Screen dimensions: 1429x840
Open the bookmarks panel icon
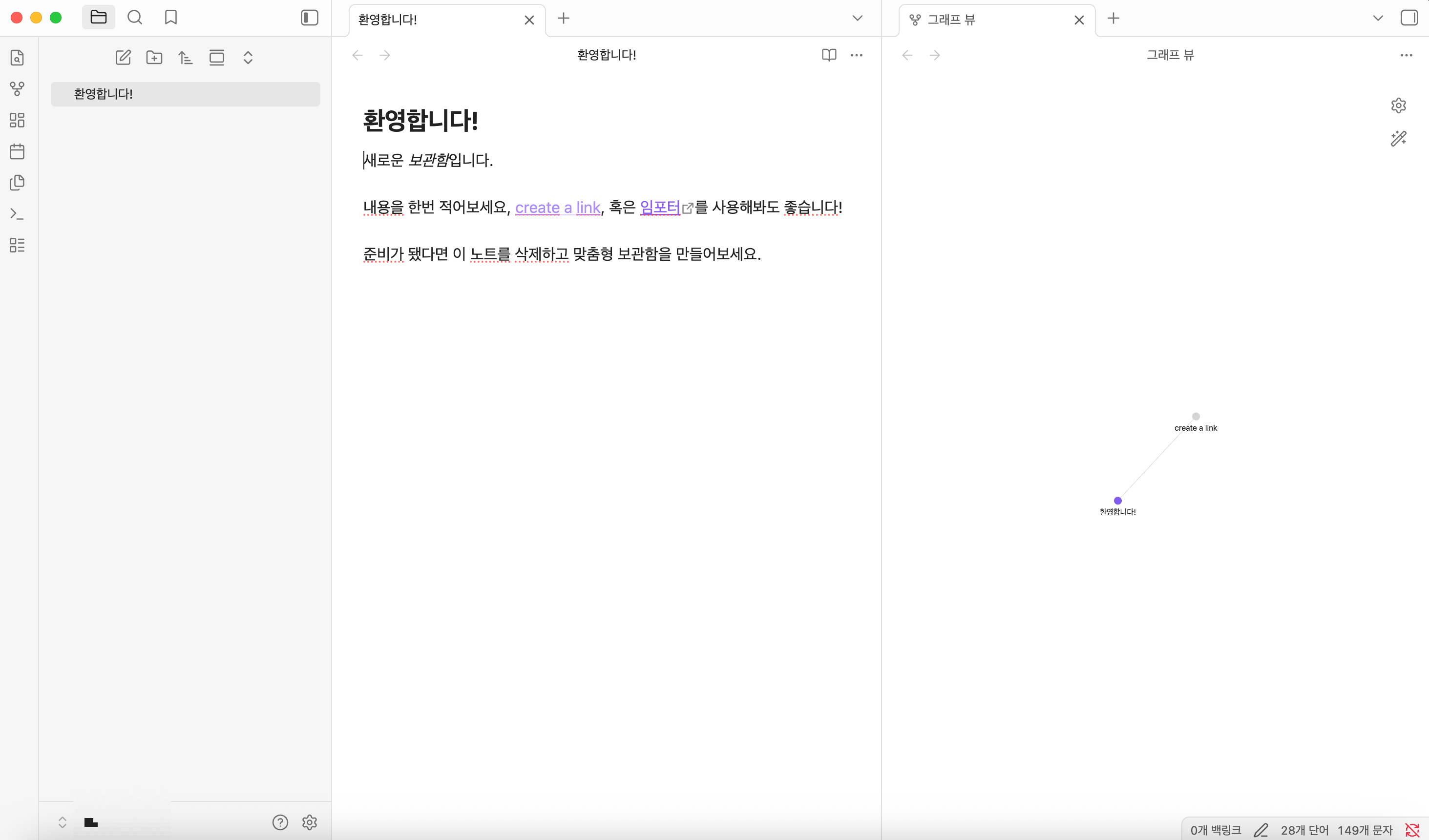coord(170,18)
